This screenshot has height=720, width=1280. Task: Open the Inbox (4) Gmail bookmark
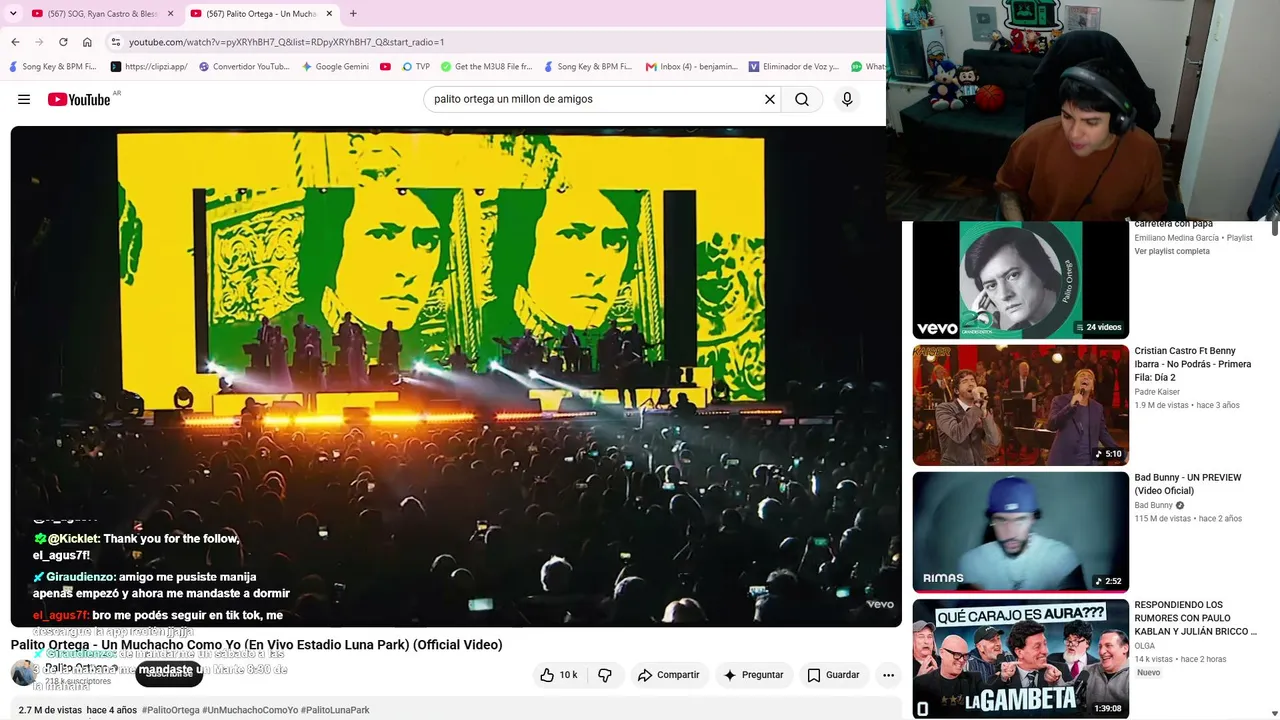pyautogui.click(x=692, y=67)
